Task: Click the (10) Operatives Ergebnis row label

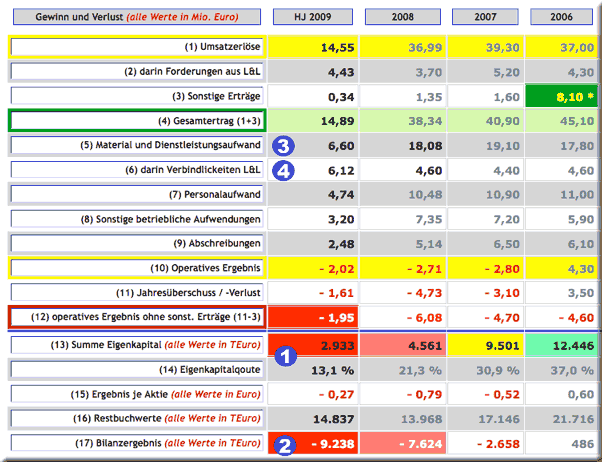Action: tap(135, 268)
